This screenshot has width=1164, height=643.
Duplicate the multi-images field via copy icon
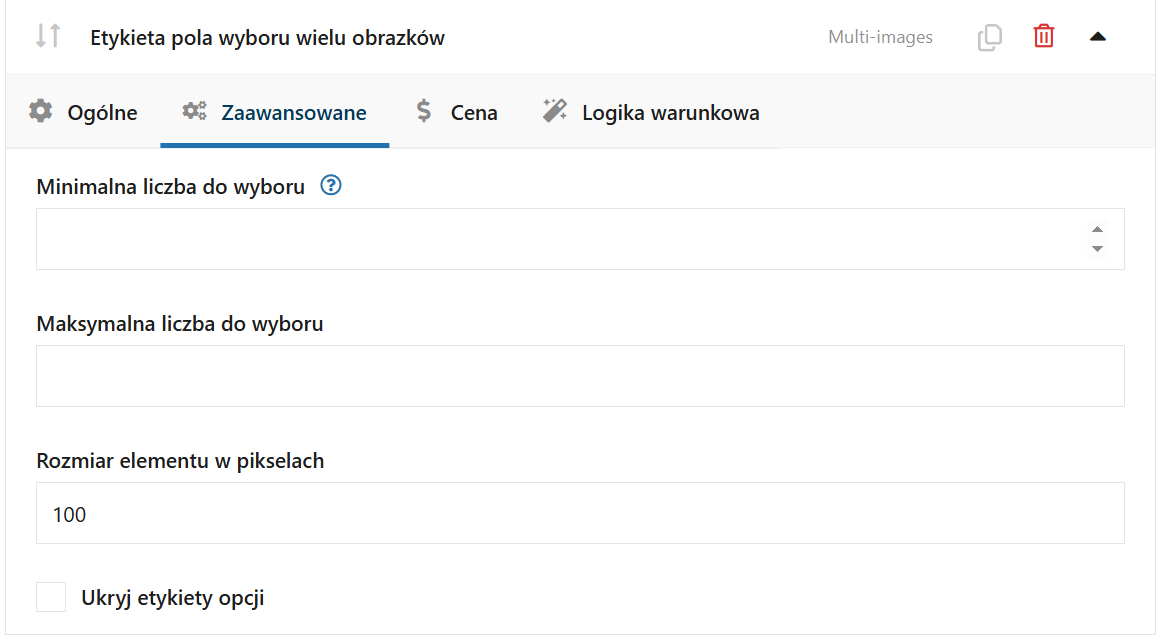tap(989, 38)
